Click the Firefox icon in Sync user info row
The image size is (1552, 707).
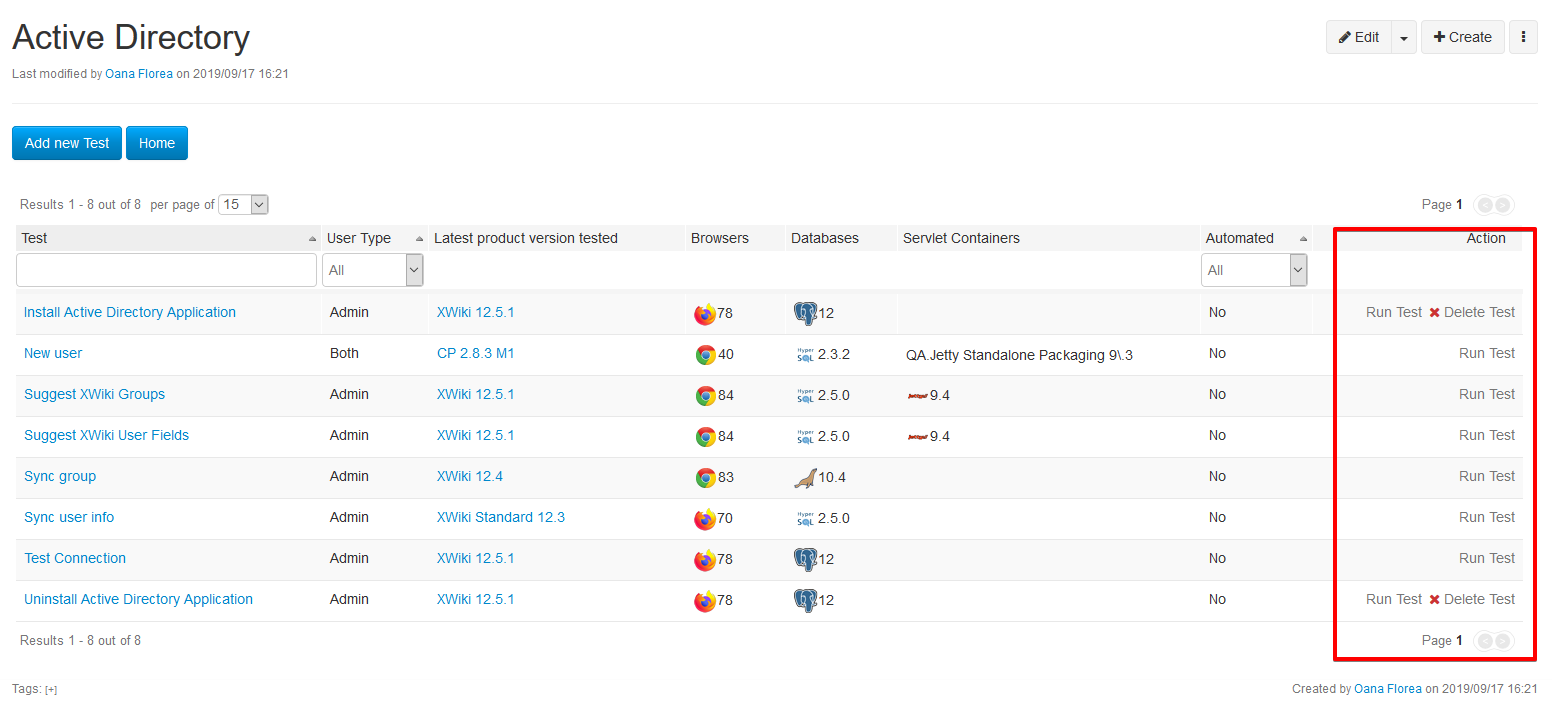point(705,519)
